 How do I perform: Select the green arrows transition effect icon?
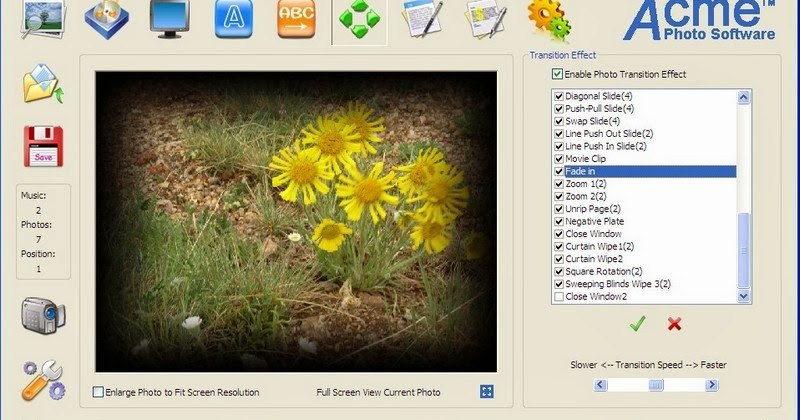[360, 20]
